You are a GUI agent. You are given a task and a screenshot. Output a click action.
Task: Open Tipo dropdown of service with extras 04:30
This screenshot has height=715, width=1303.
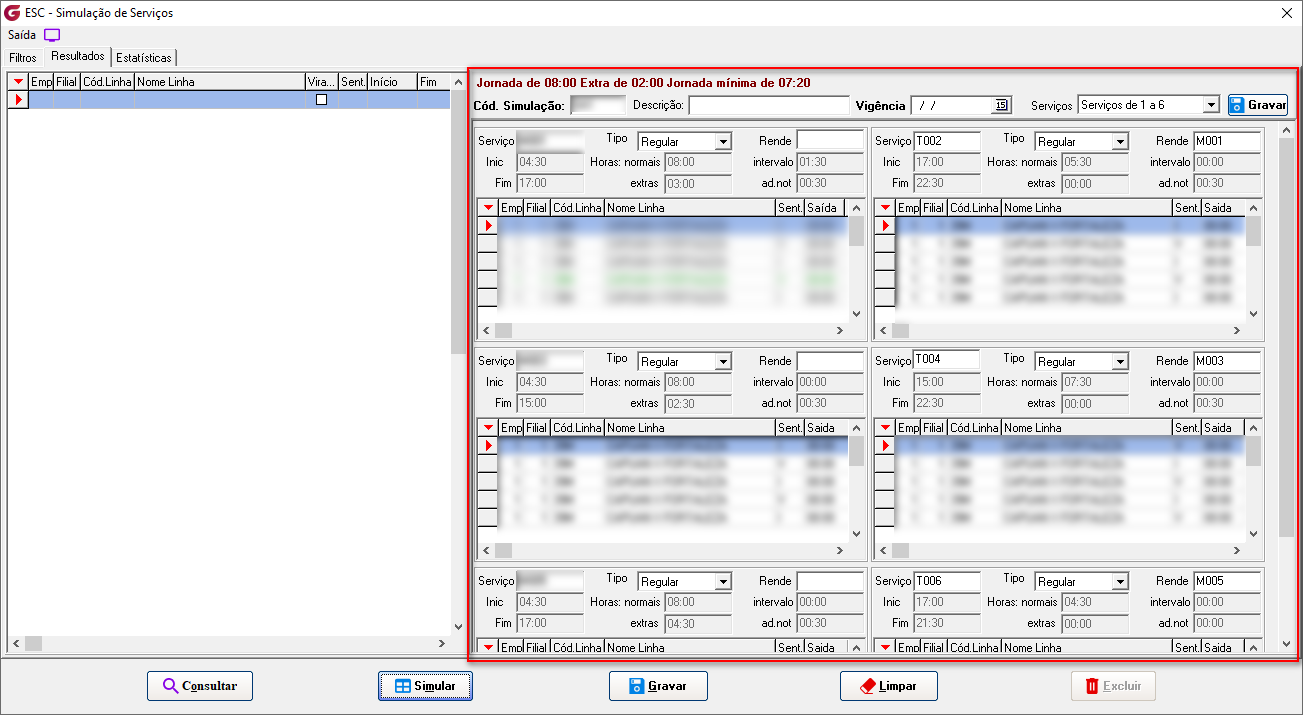coord(723,582)
